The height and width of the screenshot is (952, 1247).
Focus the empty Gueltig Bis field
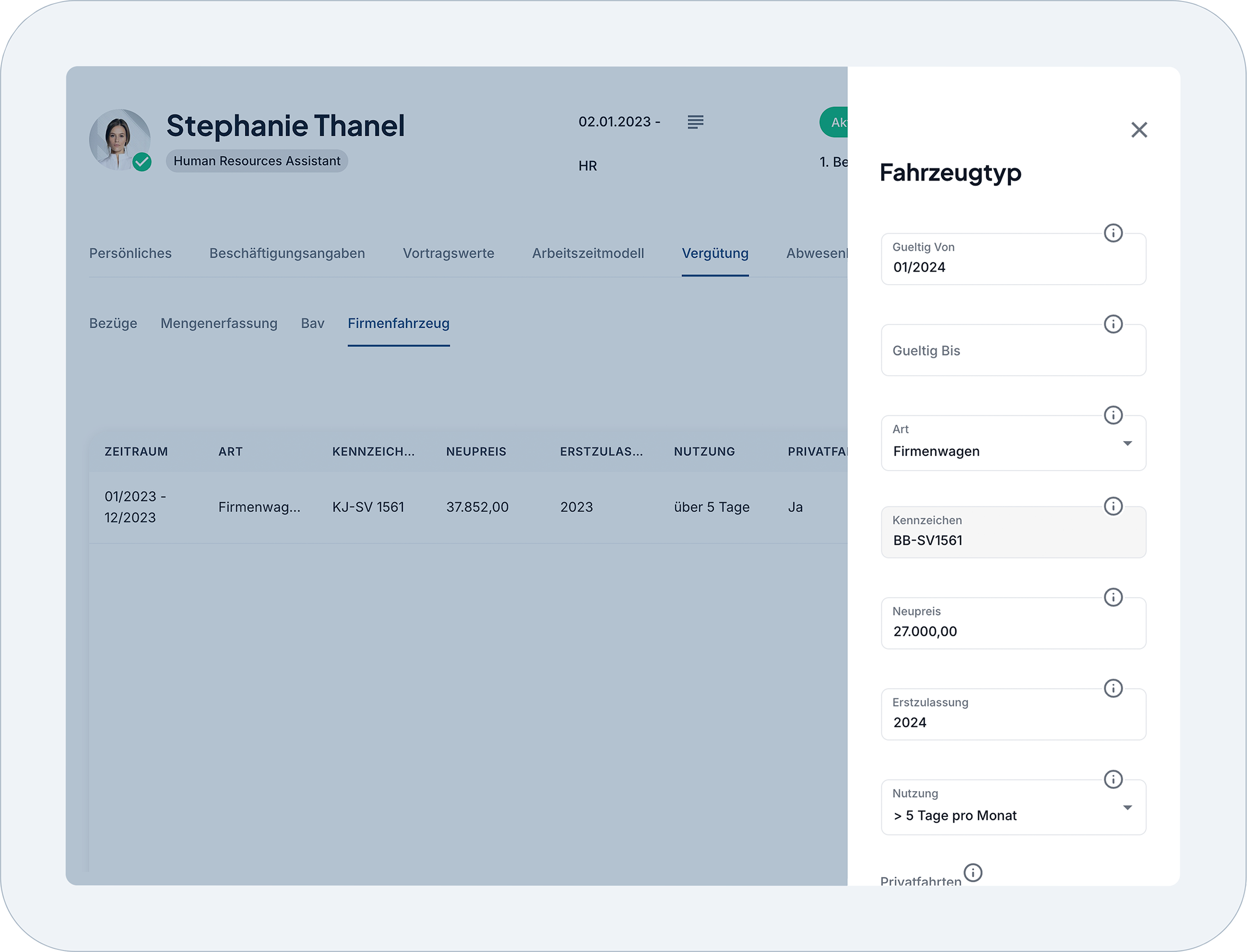(1013, 350)
